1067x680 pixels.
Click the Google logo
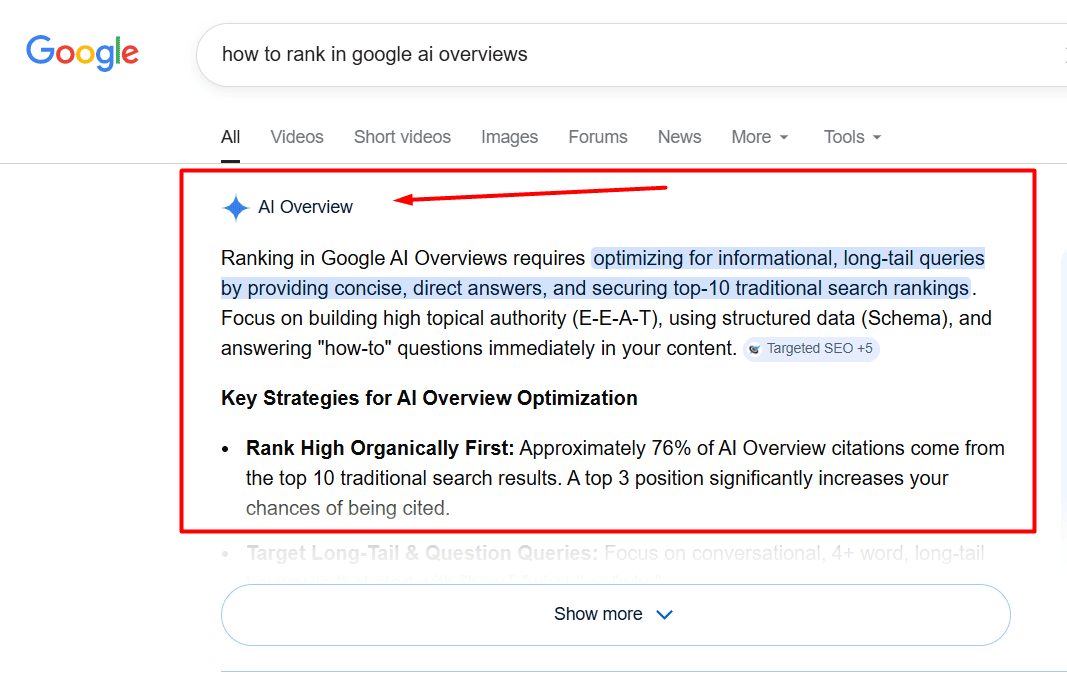pyautogui.click(x=82, y=53)
